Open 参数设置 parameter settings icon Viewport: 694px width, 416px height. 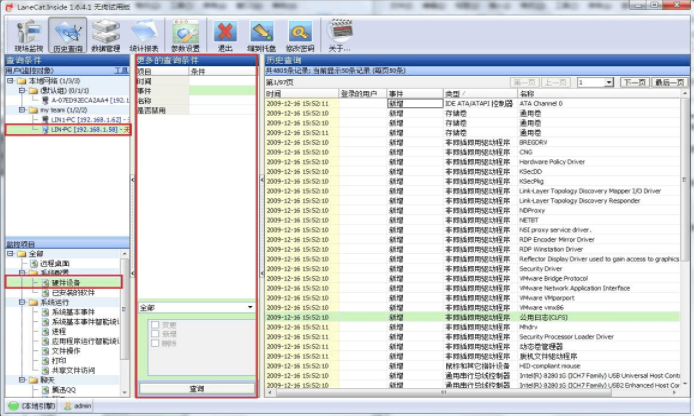tap(186, 34)
